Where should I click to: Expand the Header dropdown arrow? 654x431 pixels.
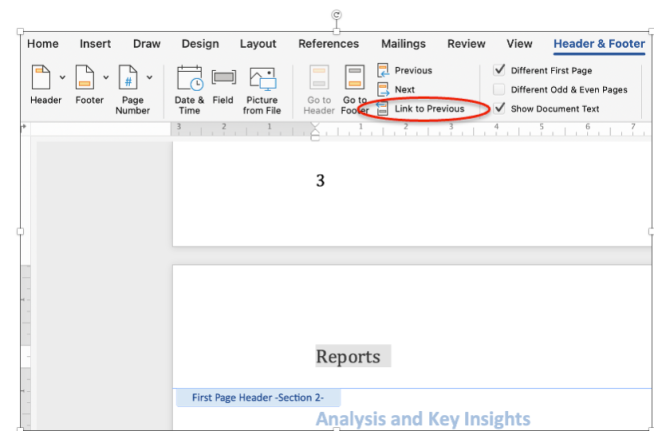[x=62, y=77]
